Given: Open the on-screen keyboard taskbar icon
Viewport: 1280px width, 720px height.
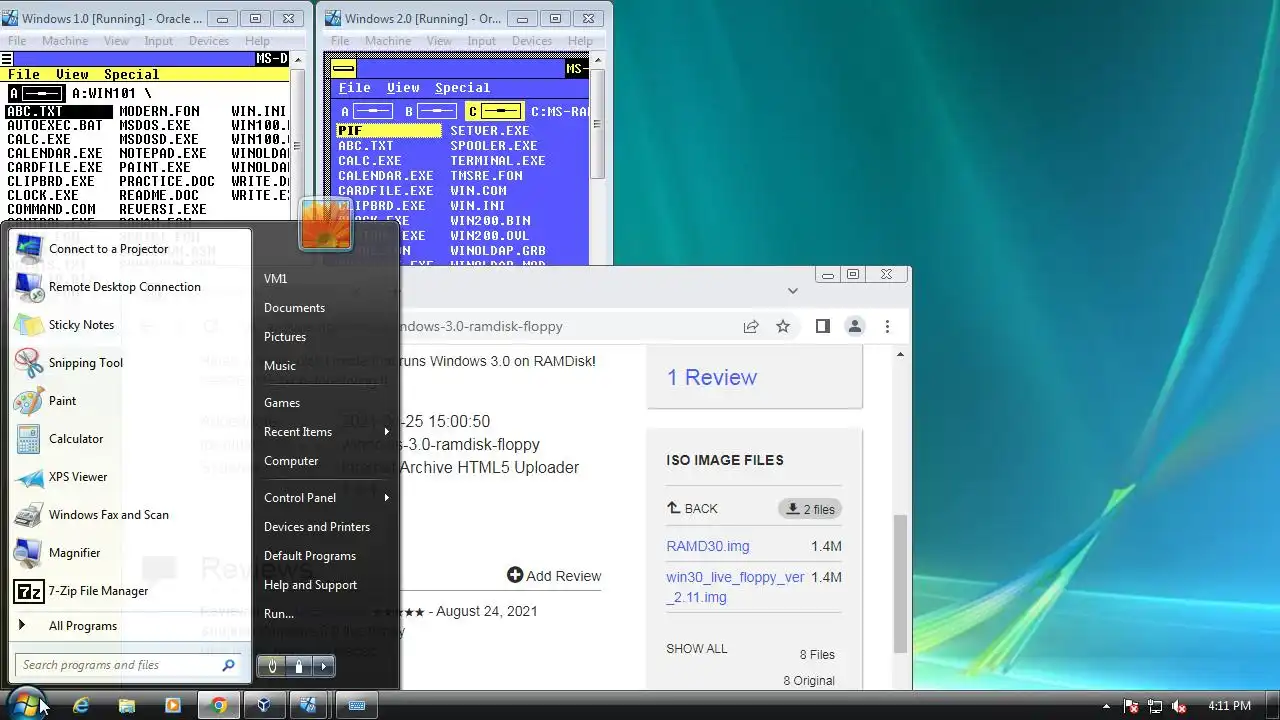Looking at the screenshot, I should [356, 705].
